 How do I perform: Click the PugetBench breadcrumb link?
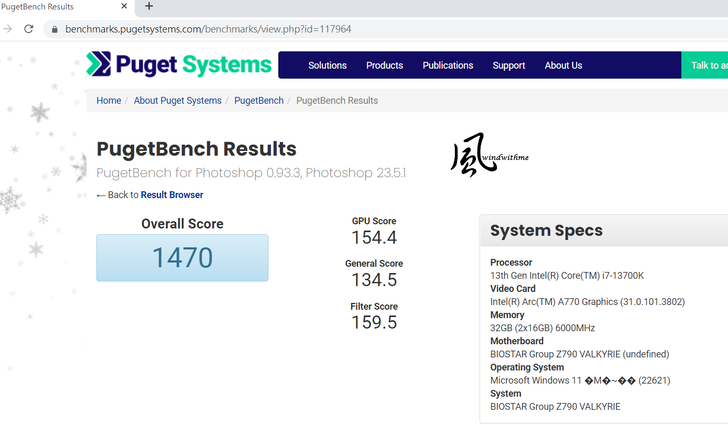(259, 101)
